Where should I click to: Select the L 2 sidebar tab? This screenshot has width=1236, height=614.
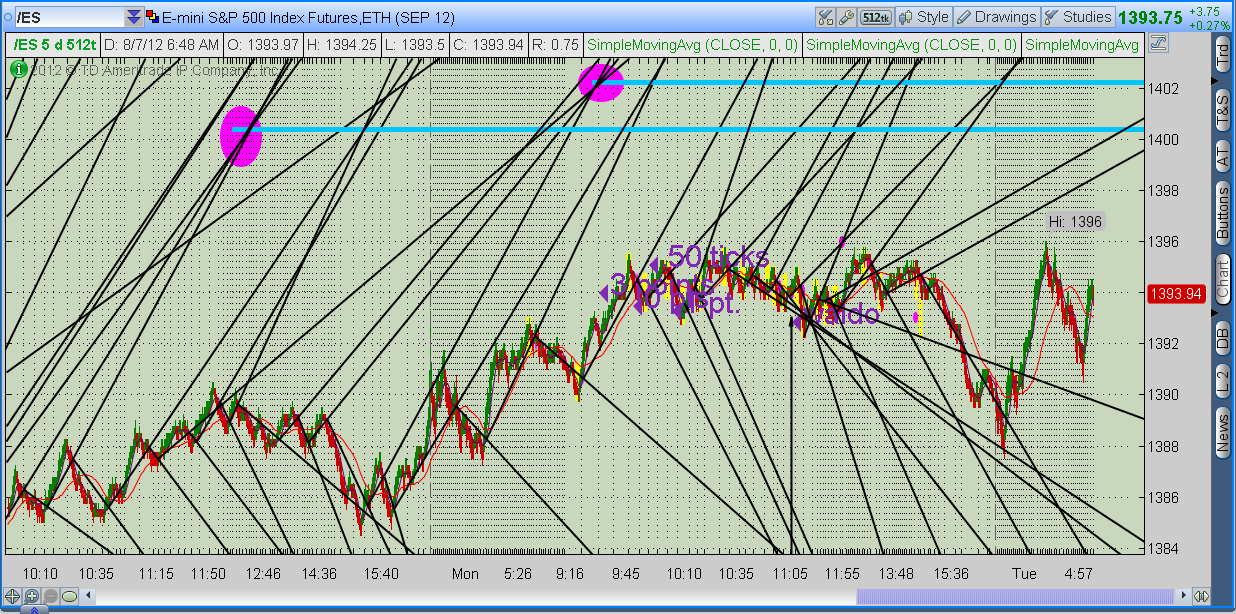[x=1222, y=381]
